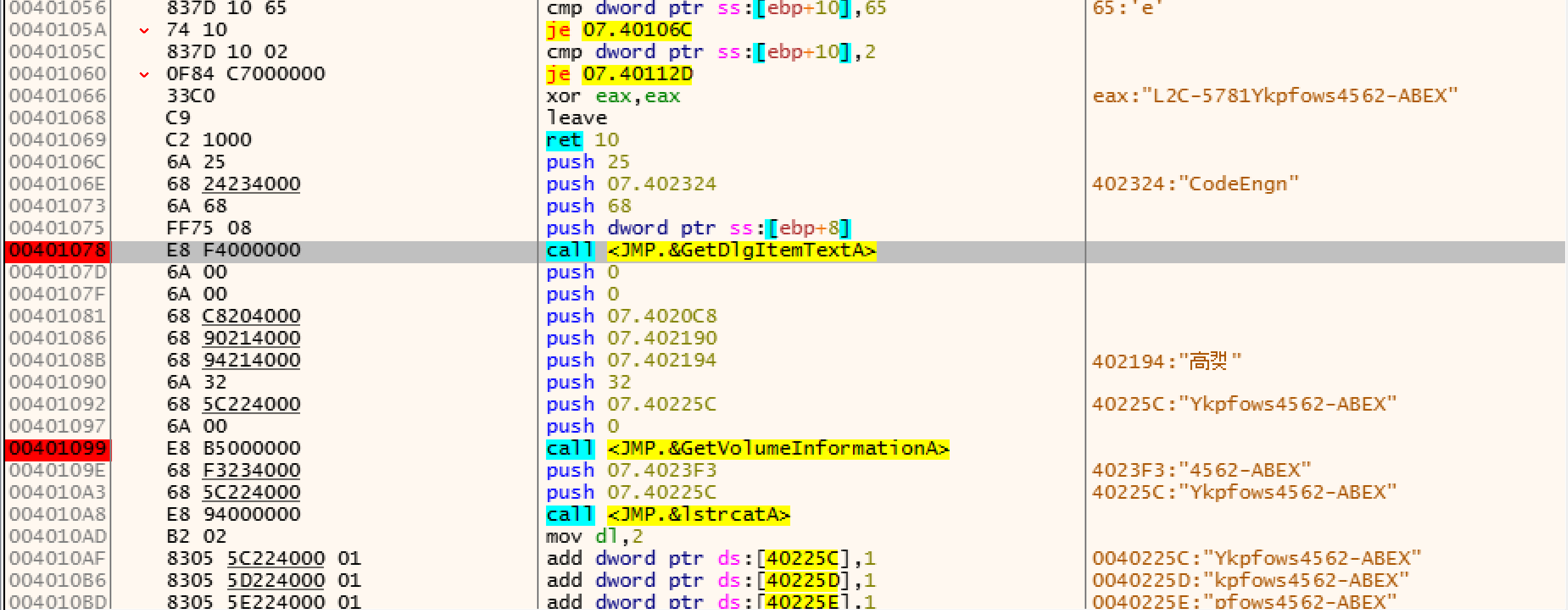The width and height of the screenshot is (1568, 610).
Task: Select the xor eax,eax instruction
Action: point(613,96)
